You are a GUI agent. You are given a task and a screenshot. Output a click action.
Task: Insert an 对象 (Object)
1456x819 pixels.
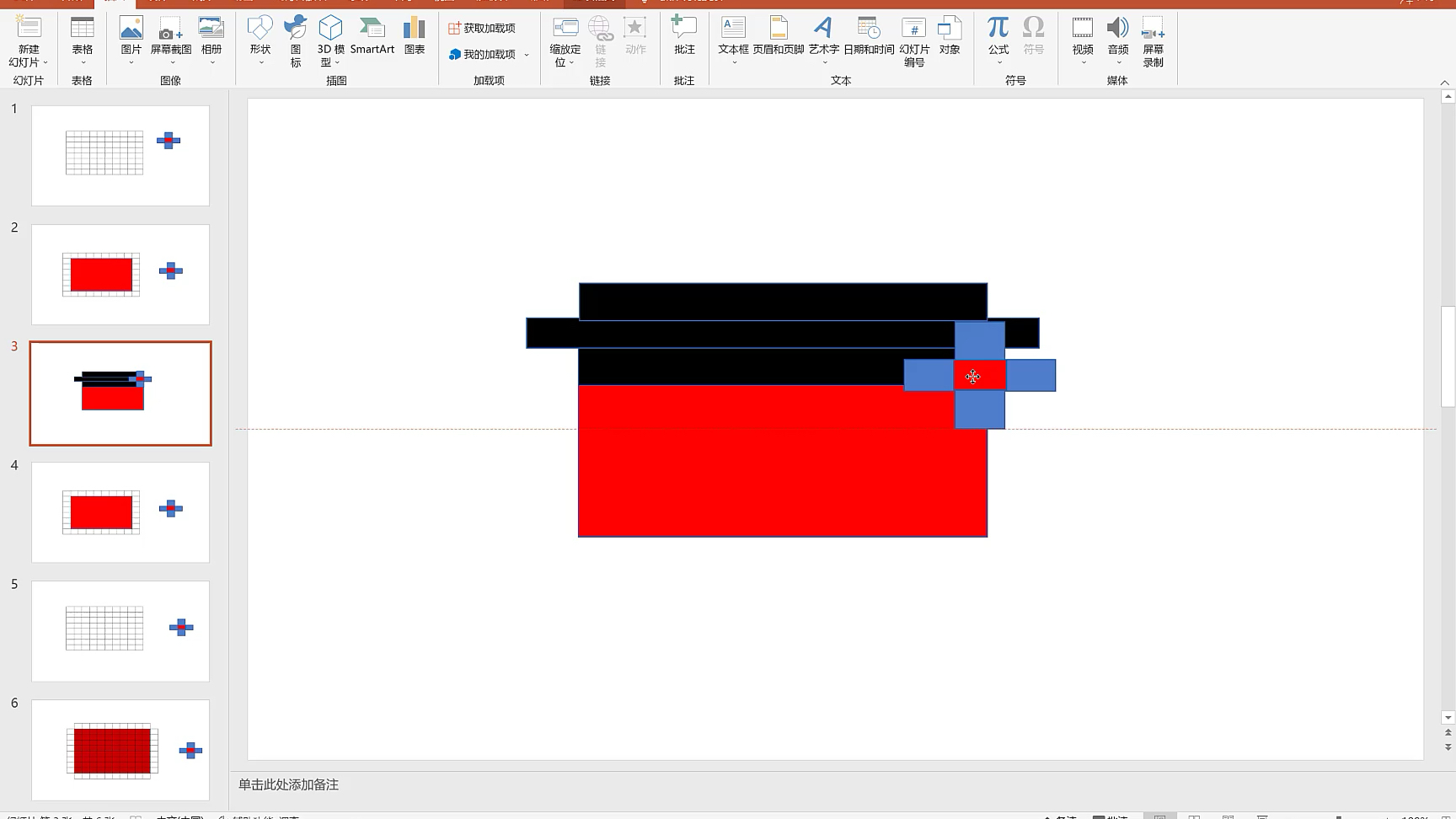tap(950, 35)
